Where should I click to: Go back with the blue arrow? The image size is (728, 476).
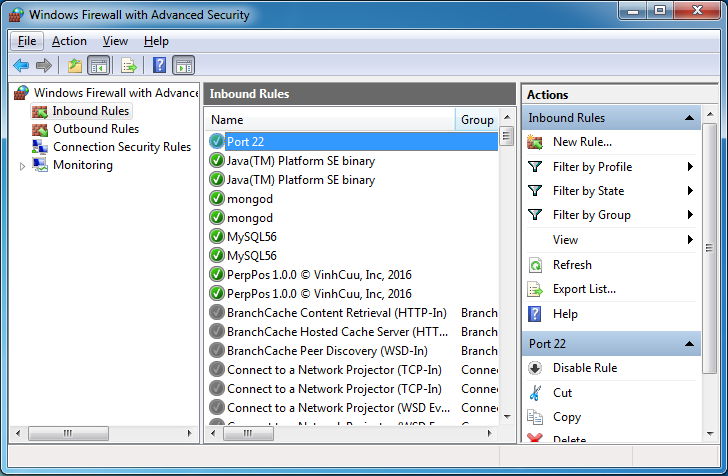pos(21,65)
